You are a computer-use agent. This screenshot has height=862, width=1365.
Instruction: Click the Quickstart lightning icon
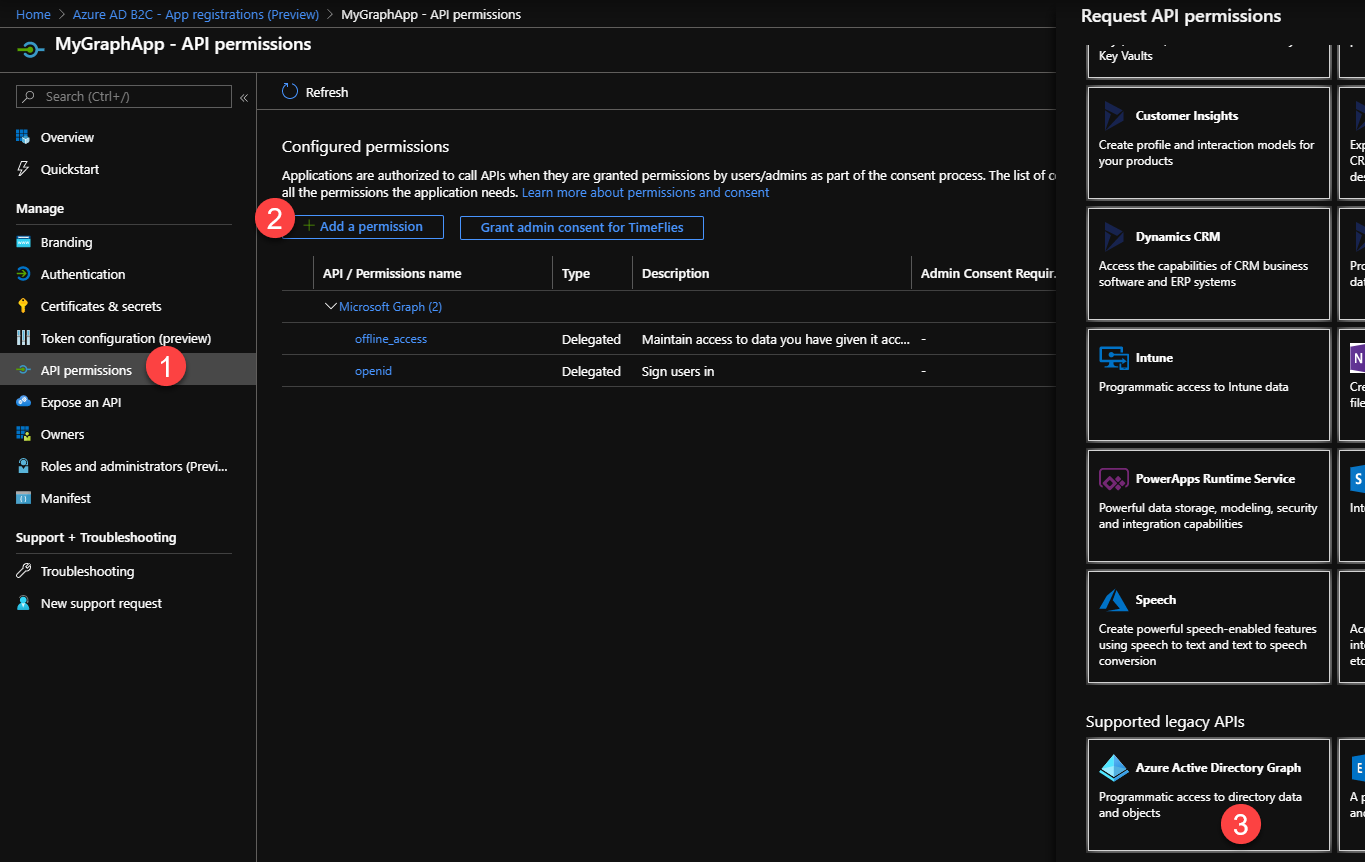23,169
